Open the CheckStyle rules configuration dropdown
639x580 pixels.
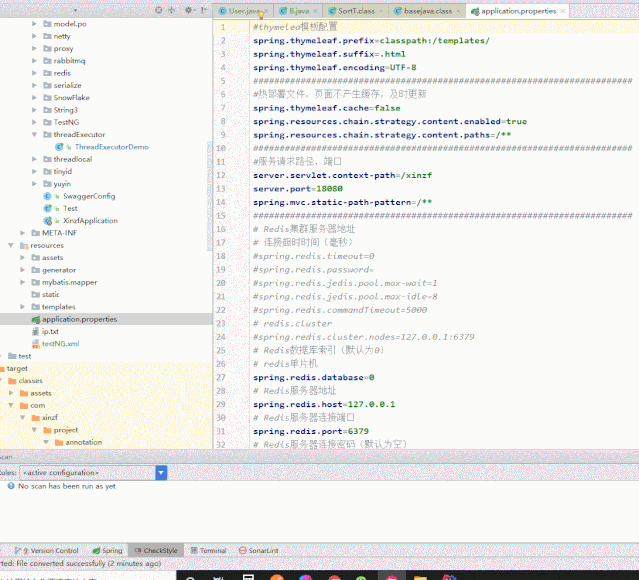(161, 472)
